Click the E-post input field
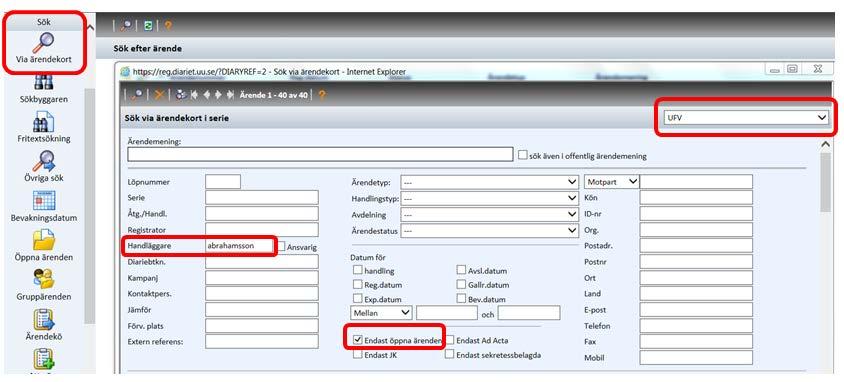 (x=696, y=310)
